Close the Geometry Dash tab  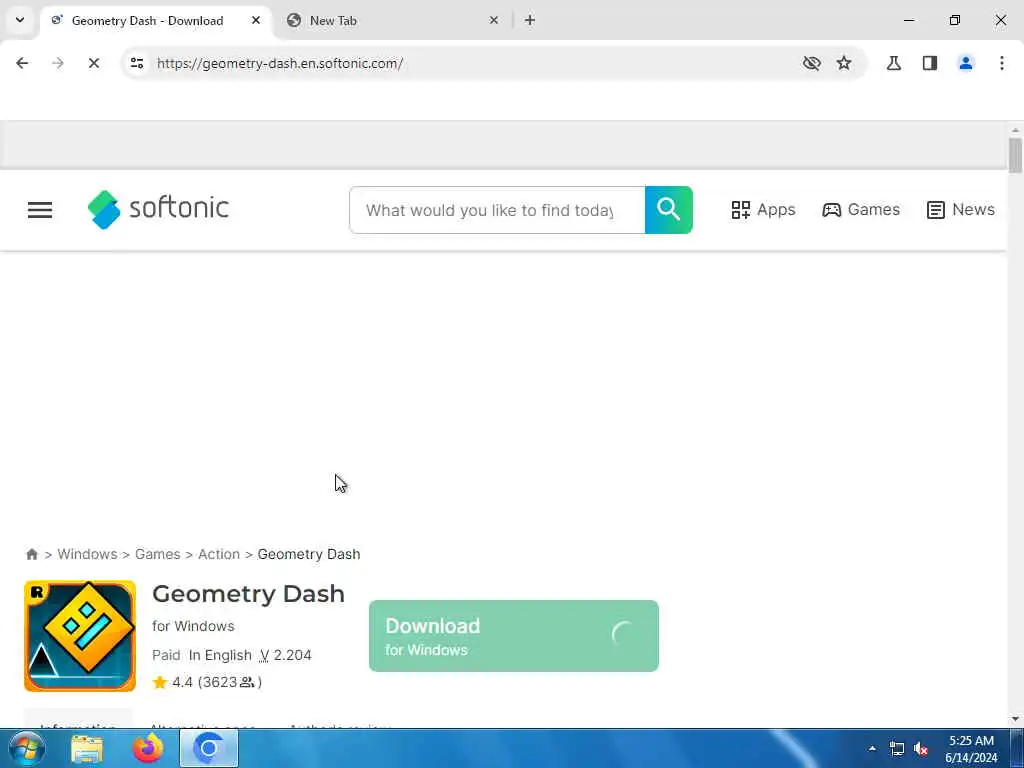[256, 20]
